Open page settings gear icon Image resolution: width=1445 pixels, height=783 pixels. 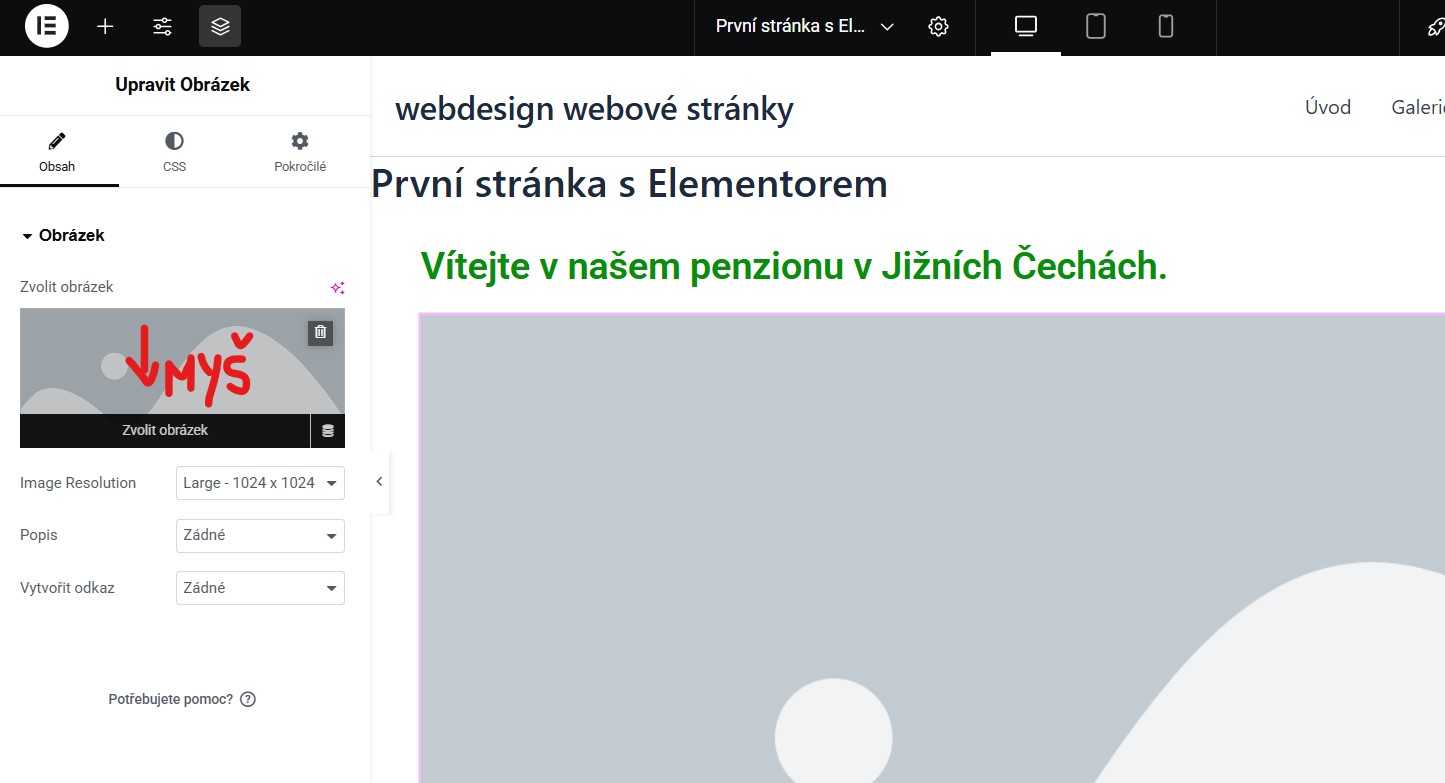(938, 27)
